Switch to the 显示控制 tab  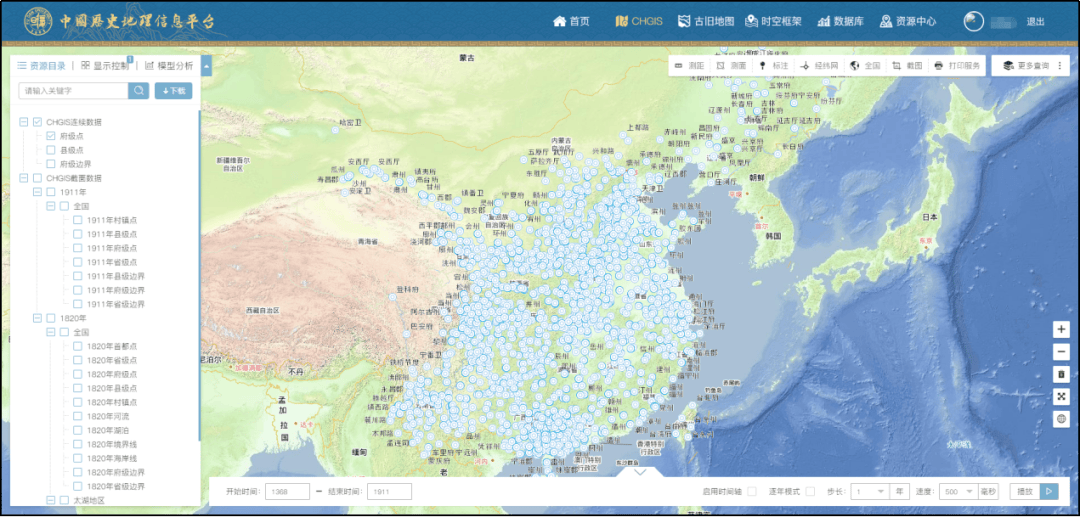click(105, 66)
